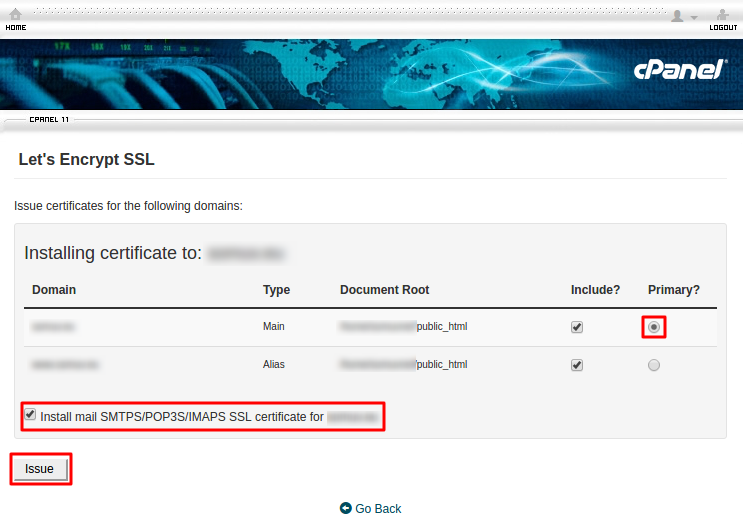Screen dimensions: 743x524
Task: Click the Alias type cell
Action: pyautogui.click(x=274, y=364)
